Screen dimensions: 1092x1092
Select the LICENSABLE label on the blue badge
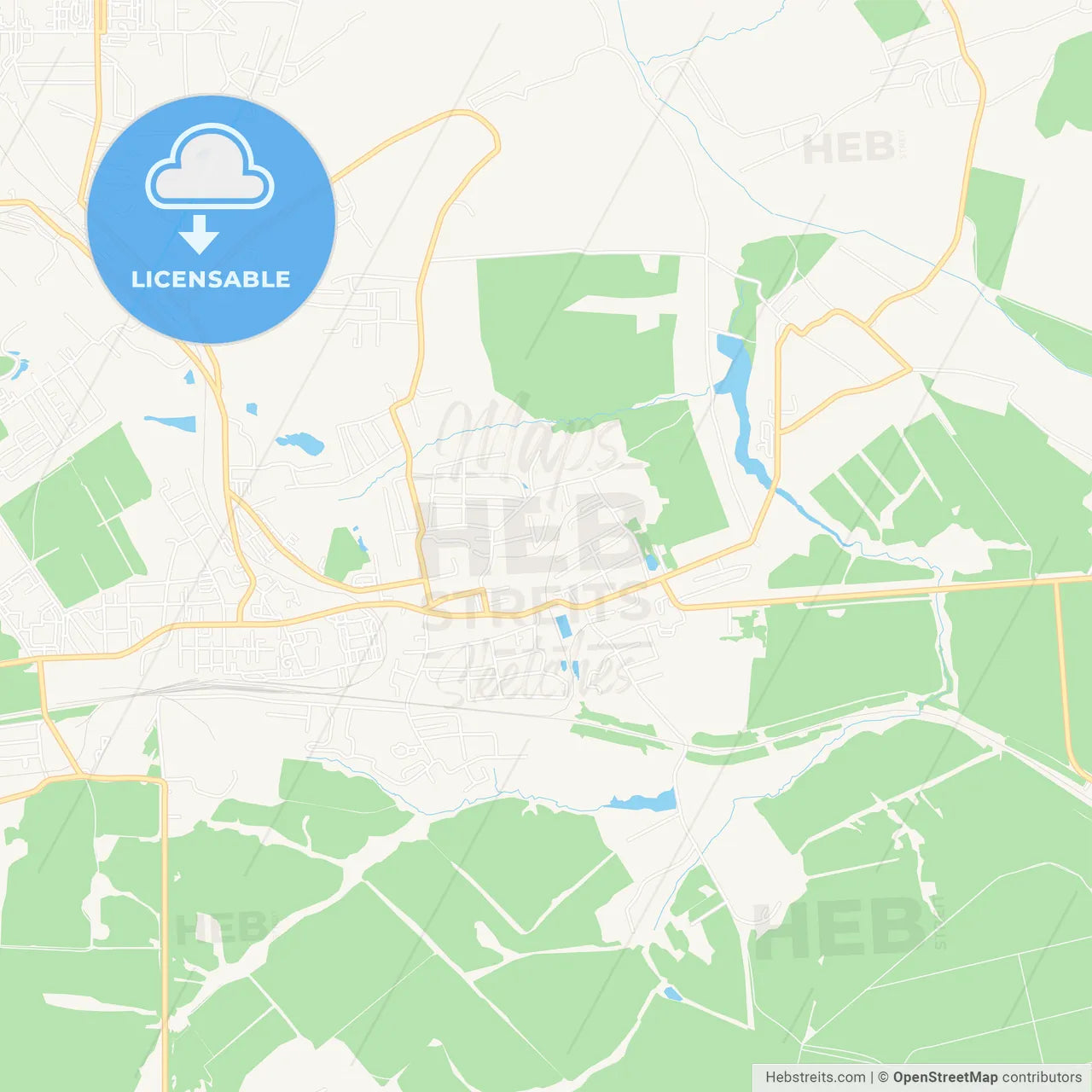pyautogui.click(x=211, y=279)
